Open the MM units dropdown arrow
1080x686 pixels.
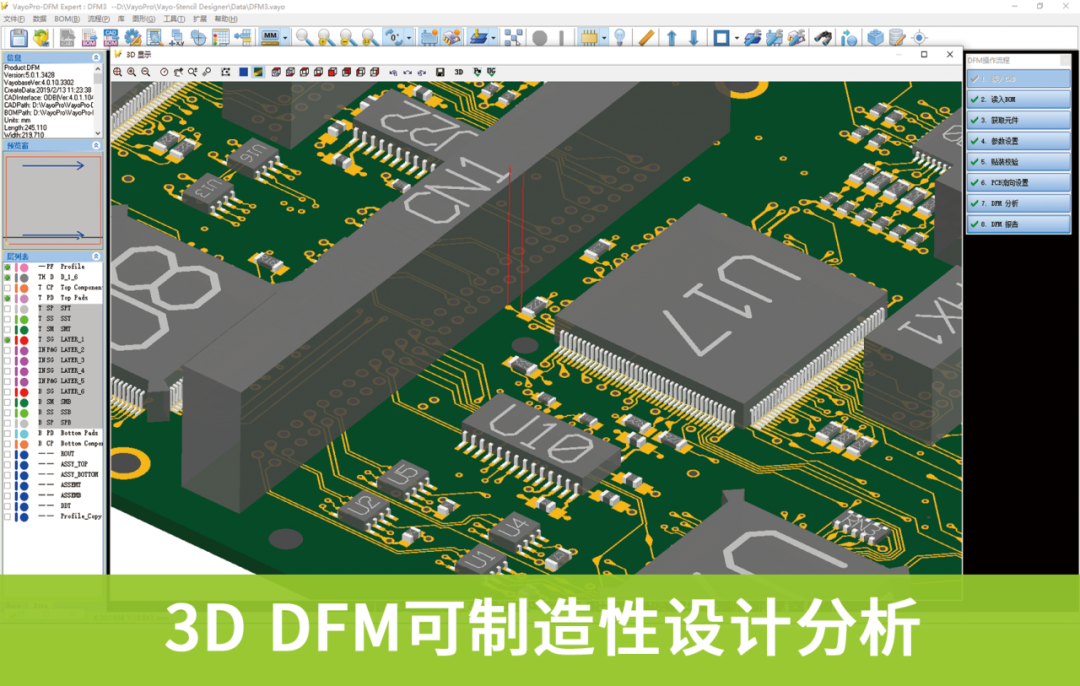(285, 38)
